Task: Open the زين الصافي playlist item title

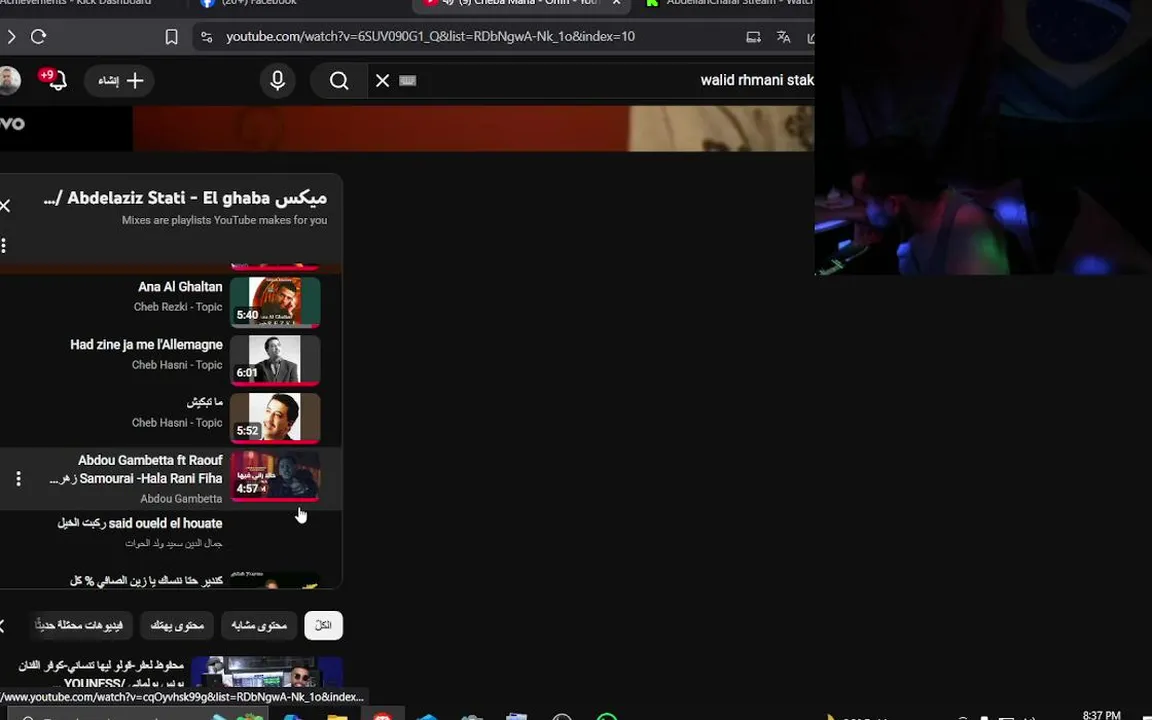Action: tap(146, 581)
